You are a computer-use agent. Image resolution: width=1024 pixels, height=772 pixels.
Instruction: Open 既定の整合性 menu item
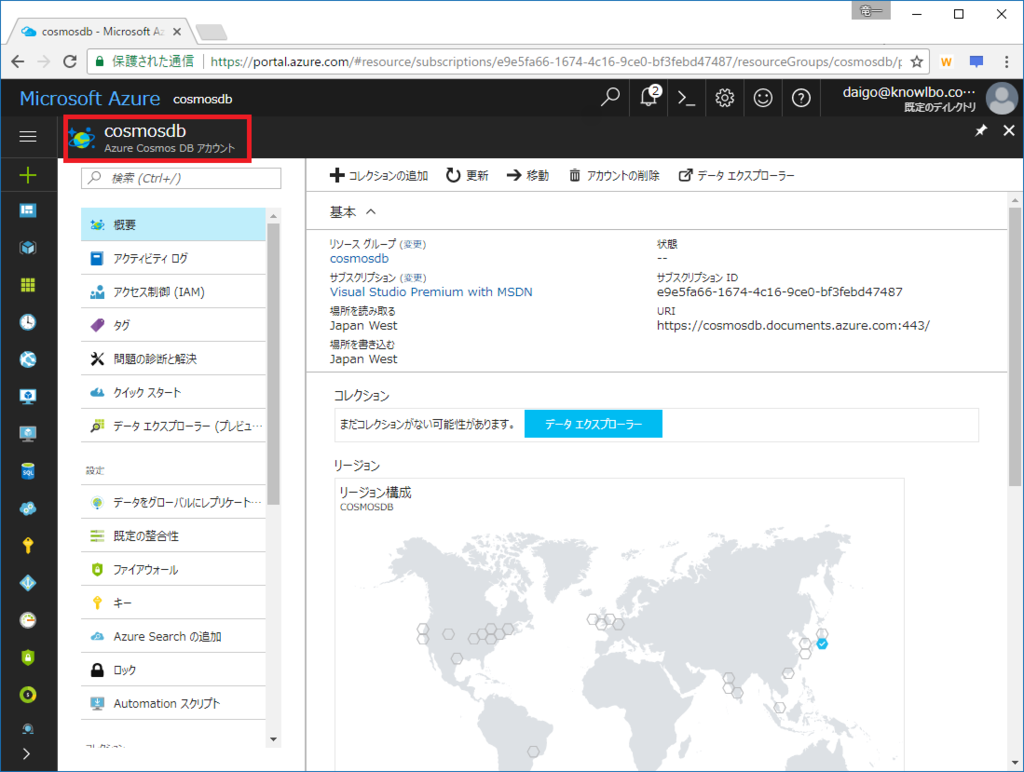pyautogui.click(x=173, y=536)
